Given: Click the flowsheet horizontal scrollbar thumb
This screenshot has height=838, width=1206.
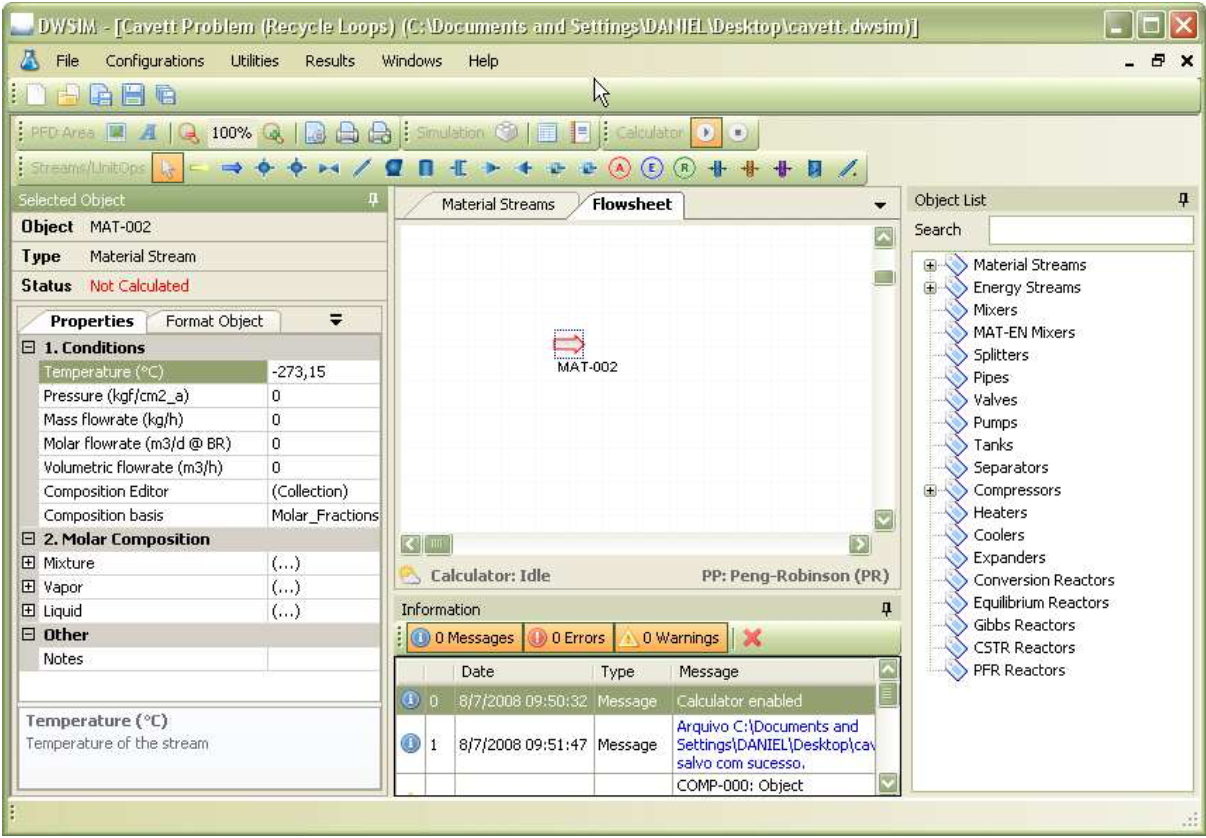Looking at the screenshot, I should click(436, 546).
